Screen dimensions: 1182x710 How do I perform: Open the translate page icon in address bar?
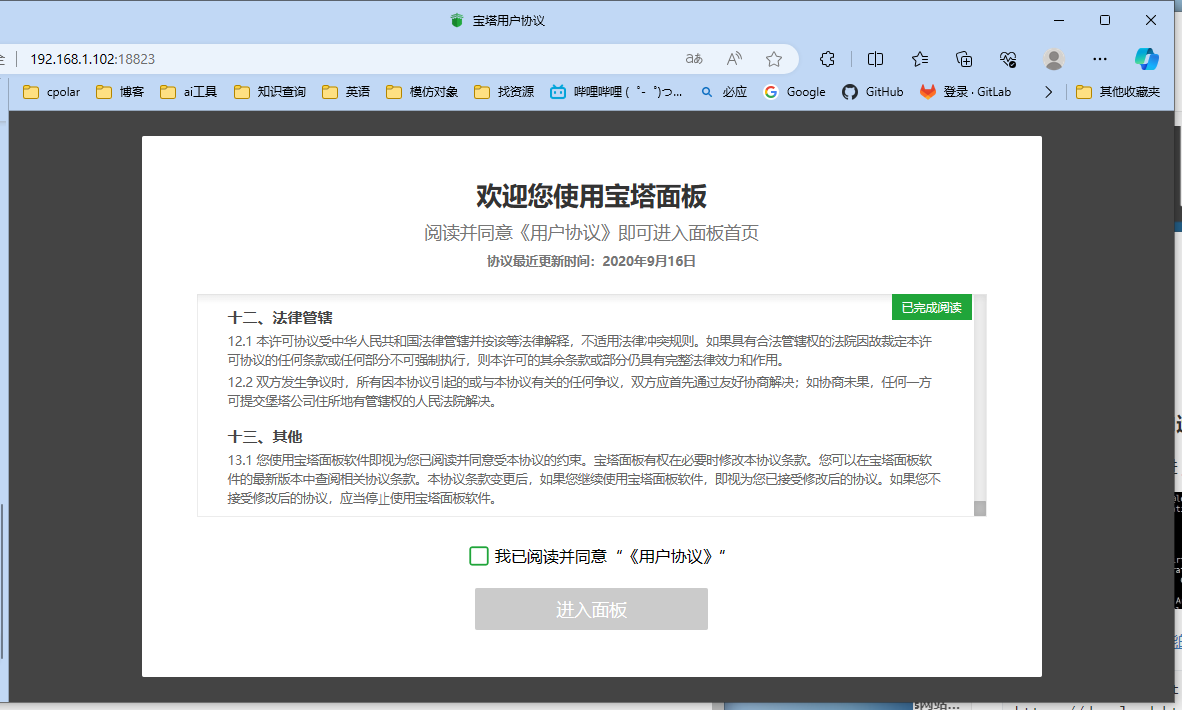pos(694,59)
